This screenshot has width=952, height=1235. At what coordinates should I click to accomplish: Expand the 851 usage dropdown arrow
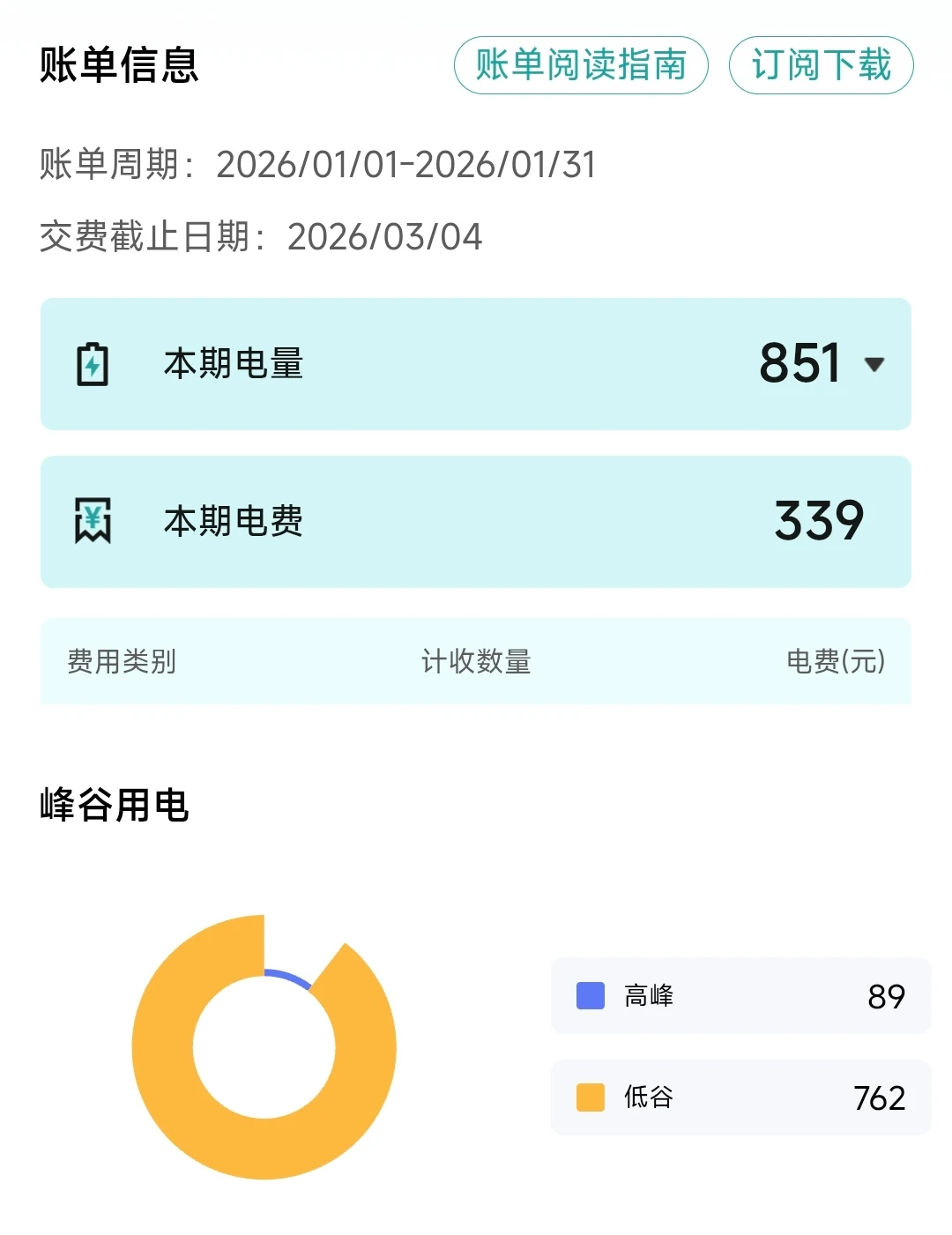point(874,364)
